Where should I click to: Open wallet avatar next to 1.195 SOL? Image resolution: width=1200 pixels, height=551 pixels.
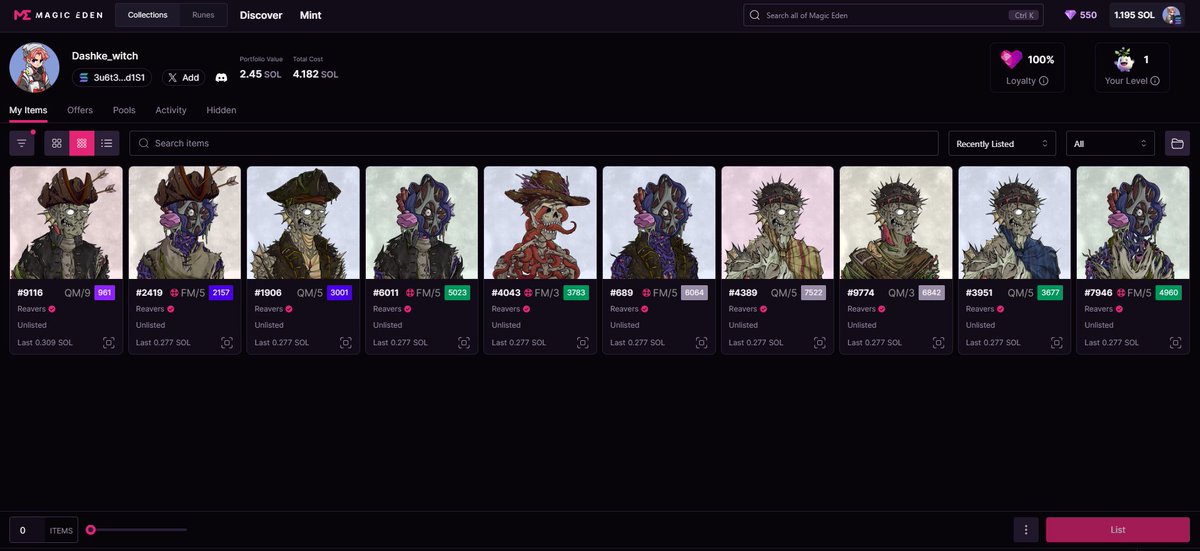(x=1171, y=15)
